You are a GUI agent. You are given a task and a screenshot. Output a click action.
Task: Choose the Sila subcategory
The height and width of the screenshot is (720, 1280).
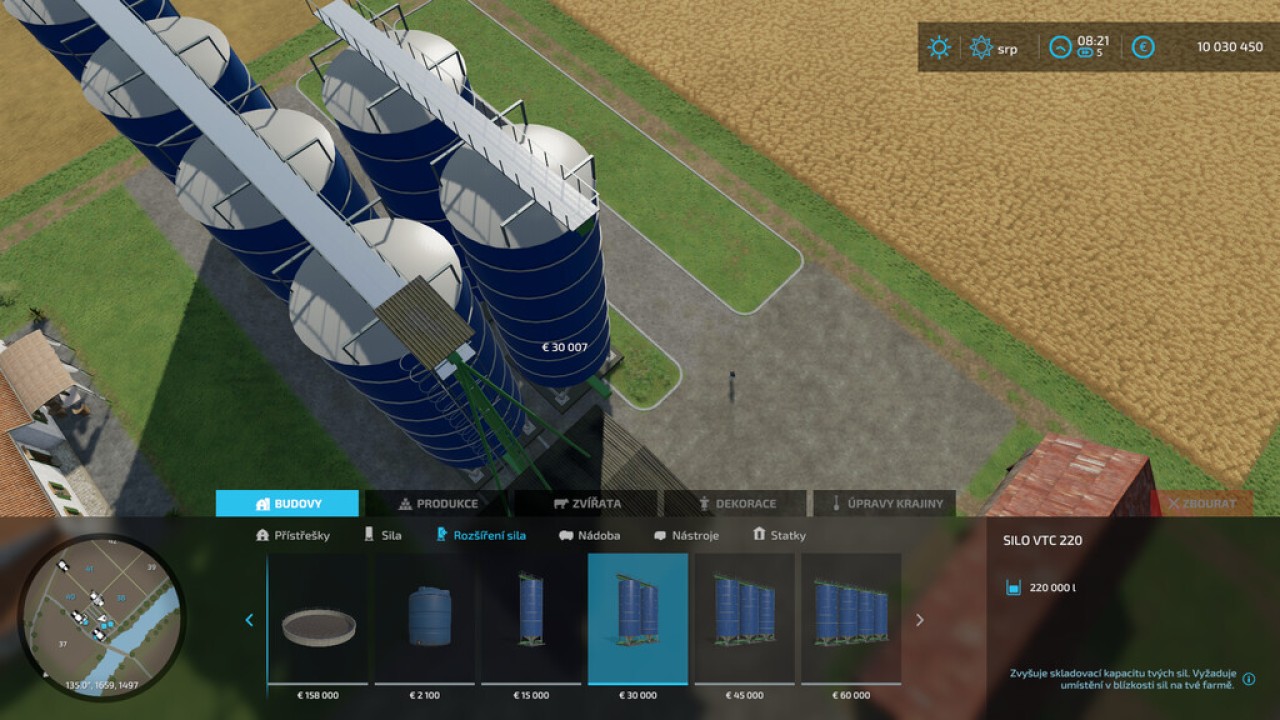[x=382, y=535]
